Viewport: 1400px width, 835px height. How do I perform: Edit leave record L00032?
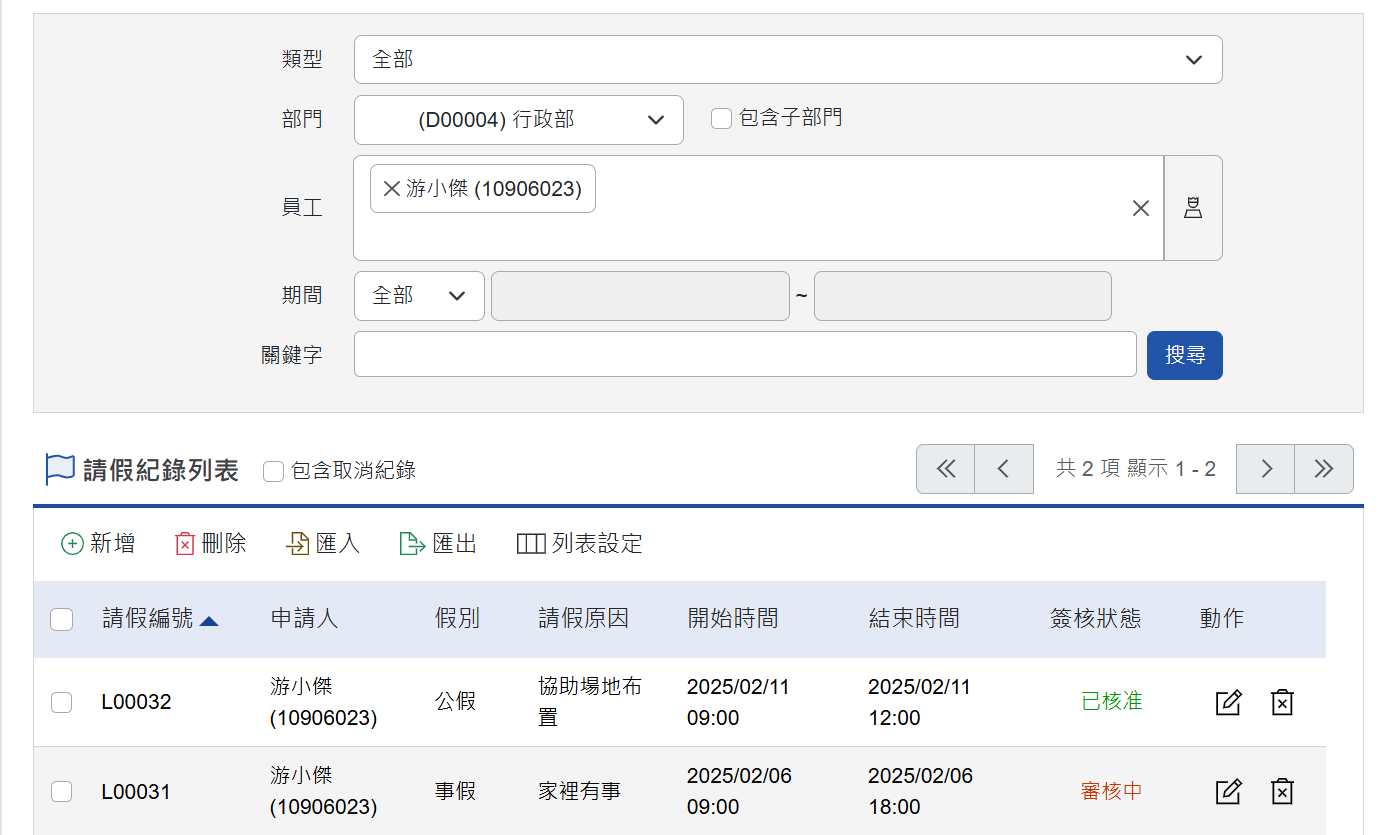[1228, 702]
